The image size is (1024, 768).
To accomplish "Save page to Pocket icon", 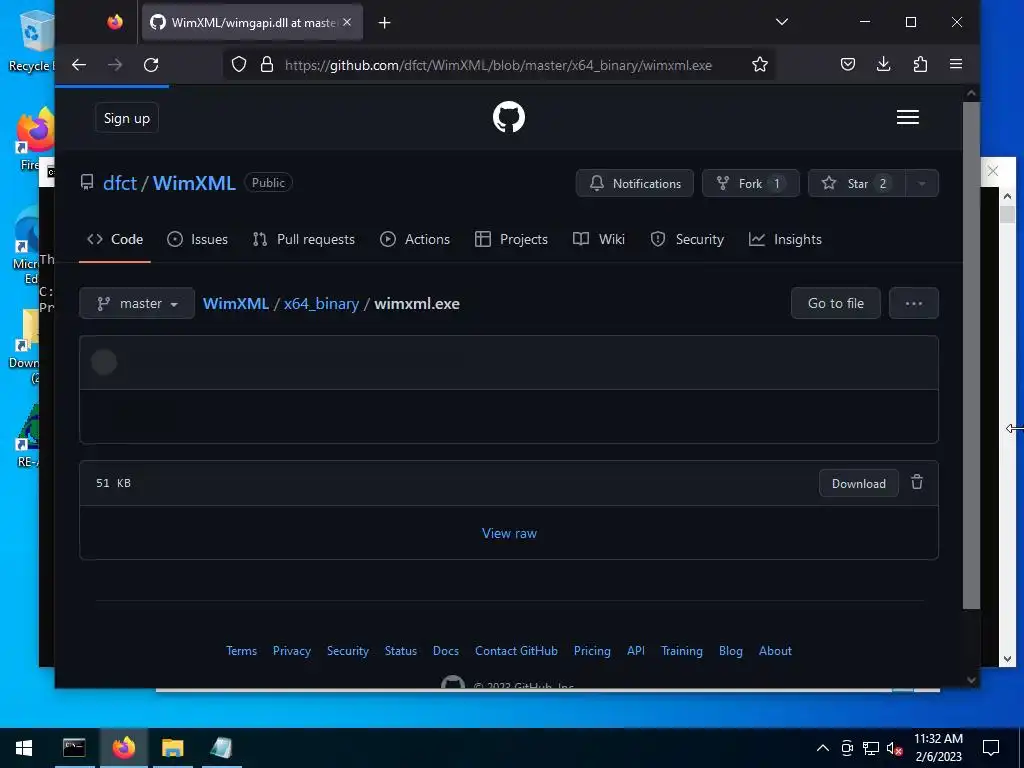I will [848, 64].
